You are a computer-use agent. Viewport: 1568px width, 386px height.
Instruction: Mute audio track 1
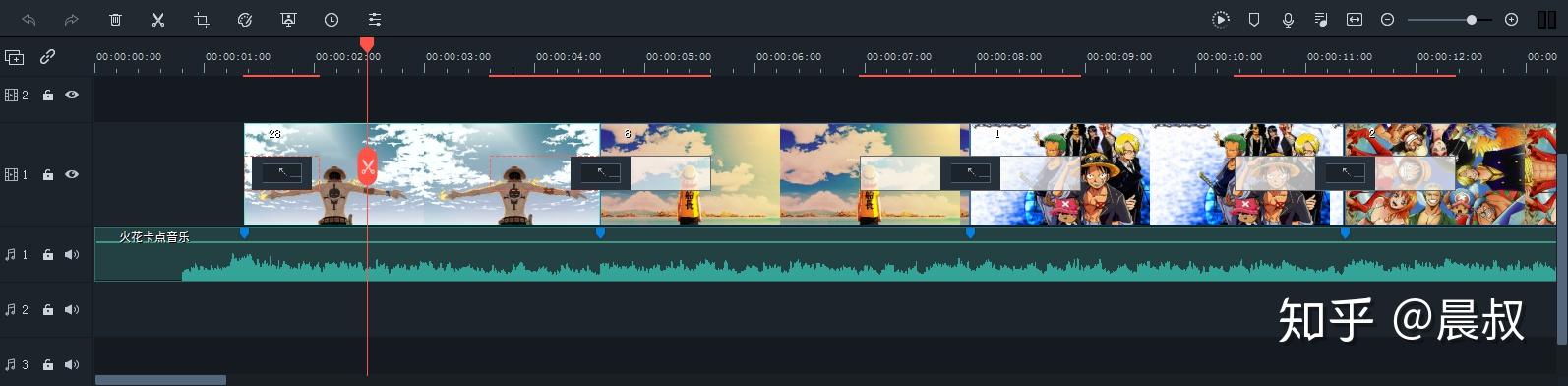[72, 255]
